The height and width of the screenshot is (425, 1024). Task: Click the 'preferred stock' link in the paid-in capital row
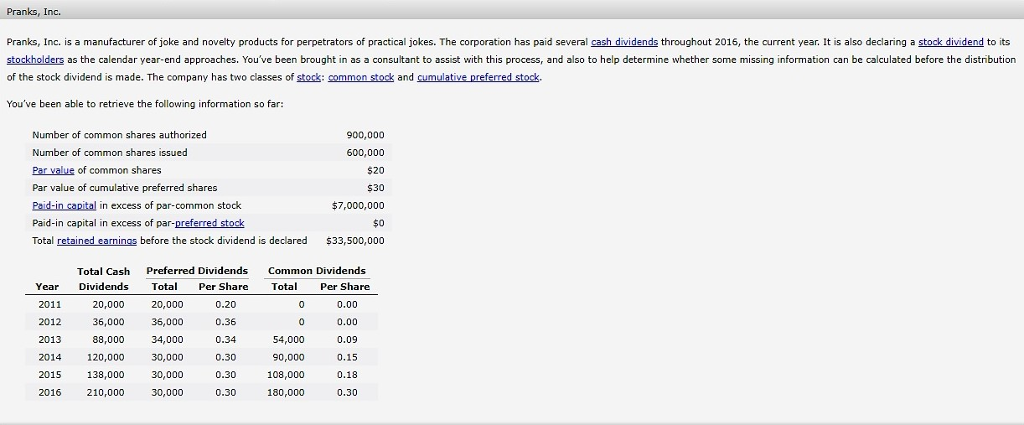(x=209, y=222)
